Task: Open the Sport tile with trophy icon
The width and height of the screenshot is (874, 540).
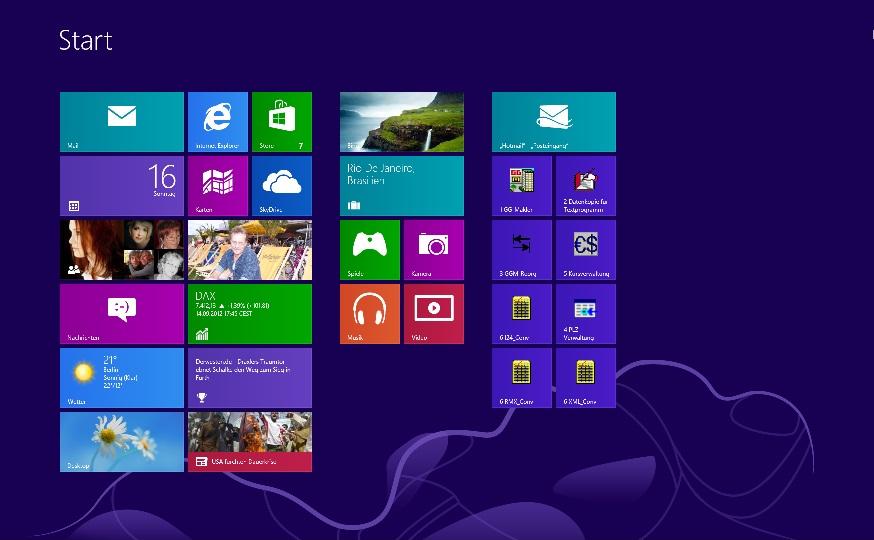Action: pyautogui.click(x=250, y=378)
